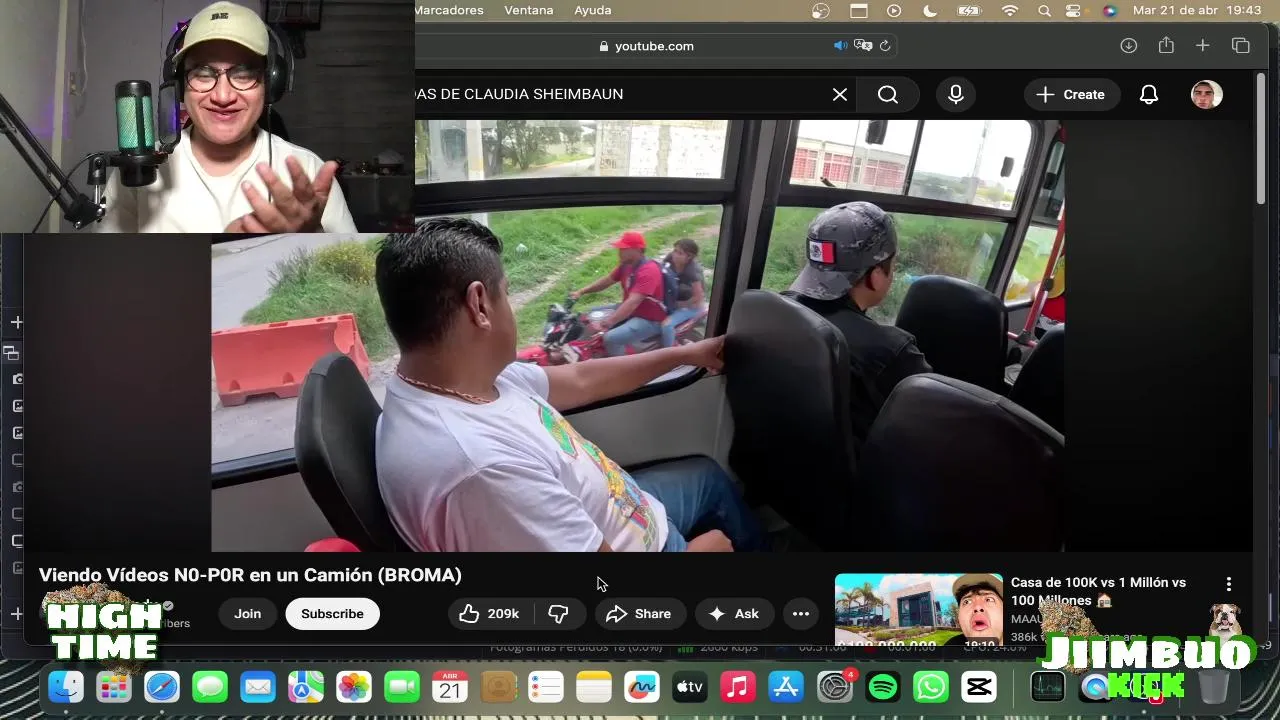Click the Join channel button
Image resolution: width=1280 pixels, height=720 pixels.
point(247,614)
